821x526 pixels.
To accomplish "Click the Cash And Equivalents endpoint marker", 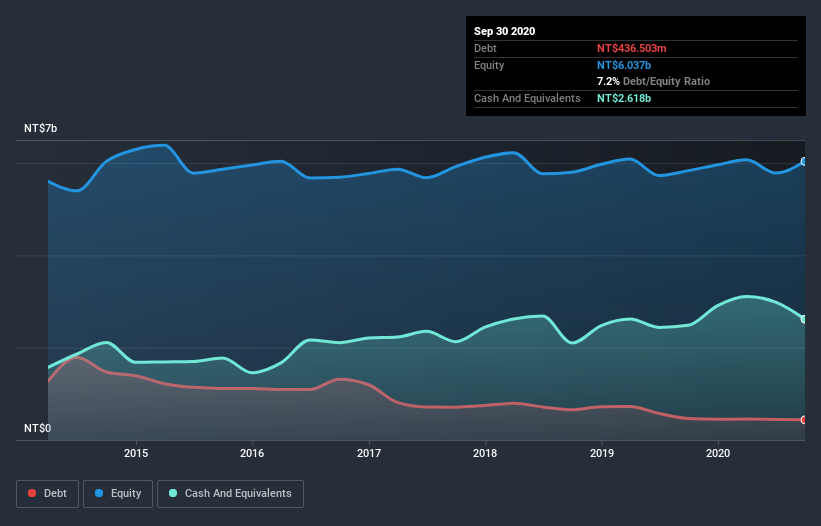I will (804, 319).
